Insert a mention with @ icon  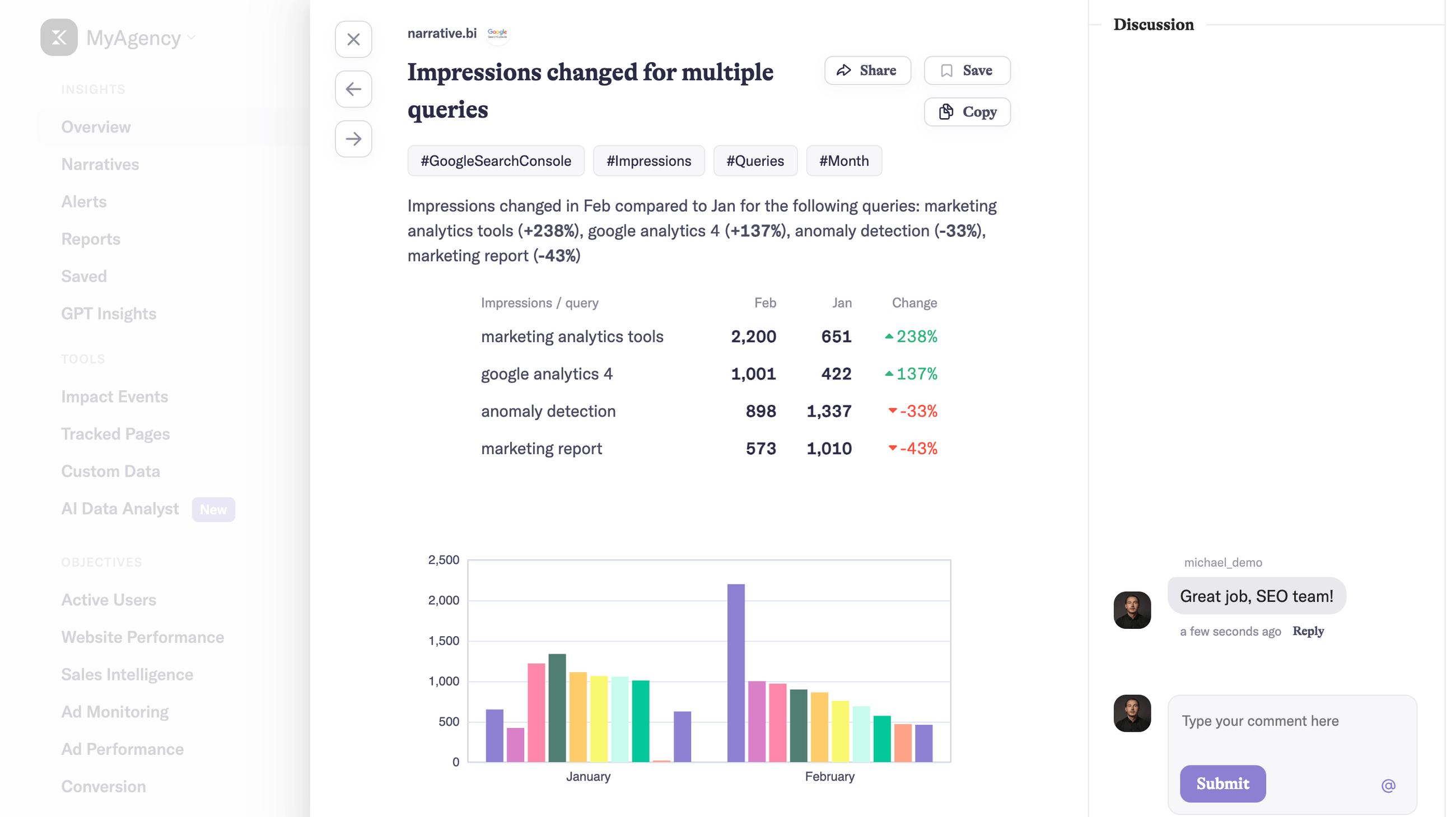coord(1388,785)
